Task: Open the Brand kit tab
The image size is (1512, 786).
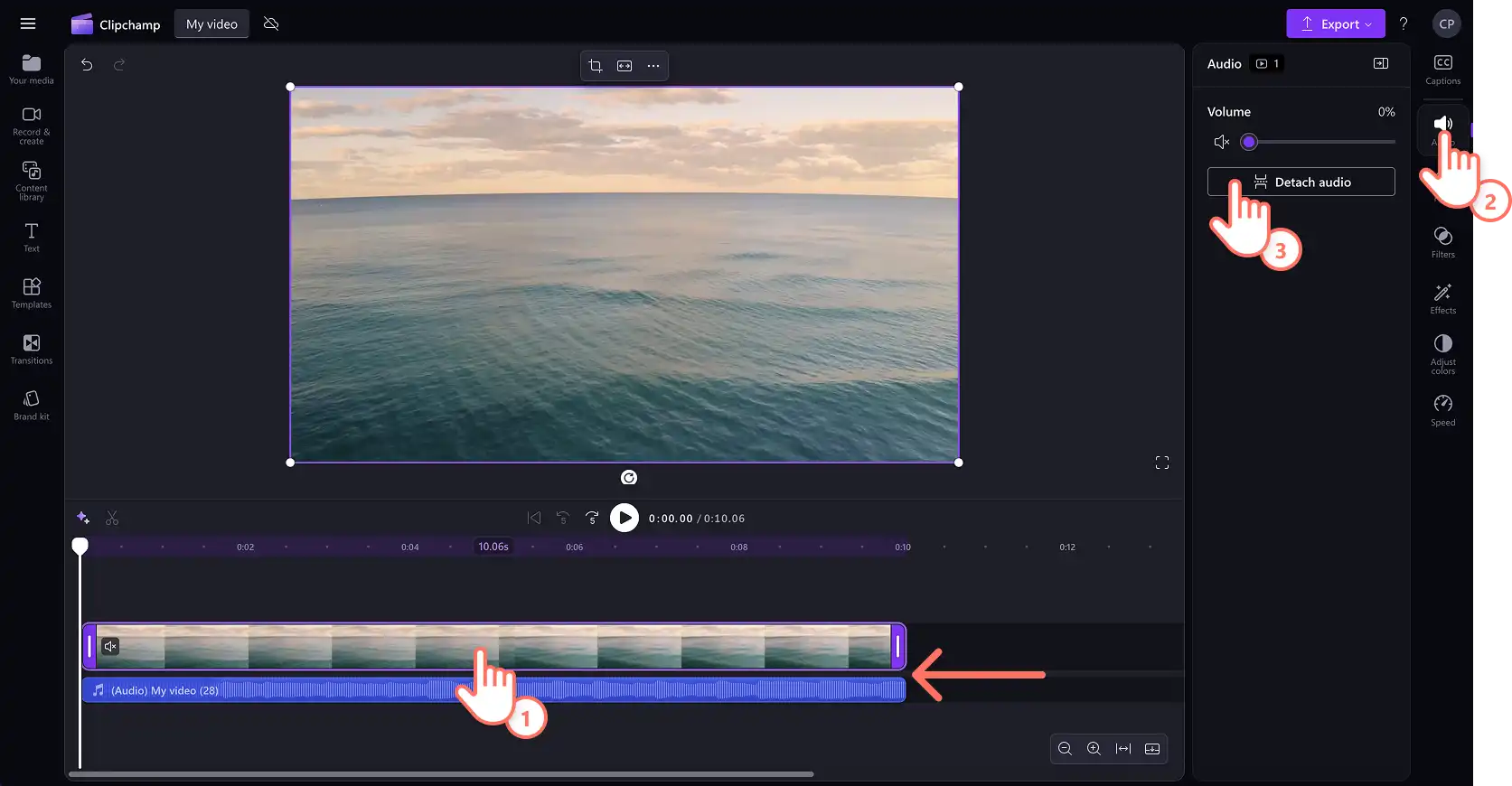Action: point(32,405)
